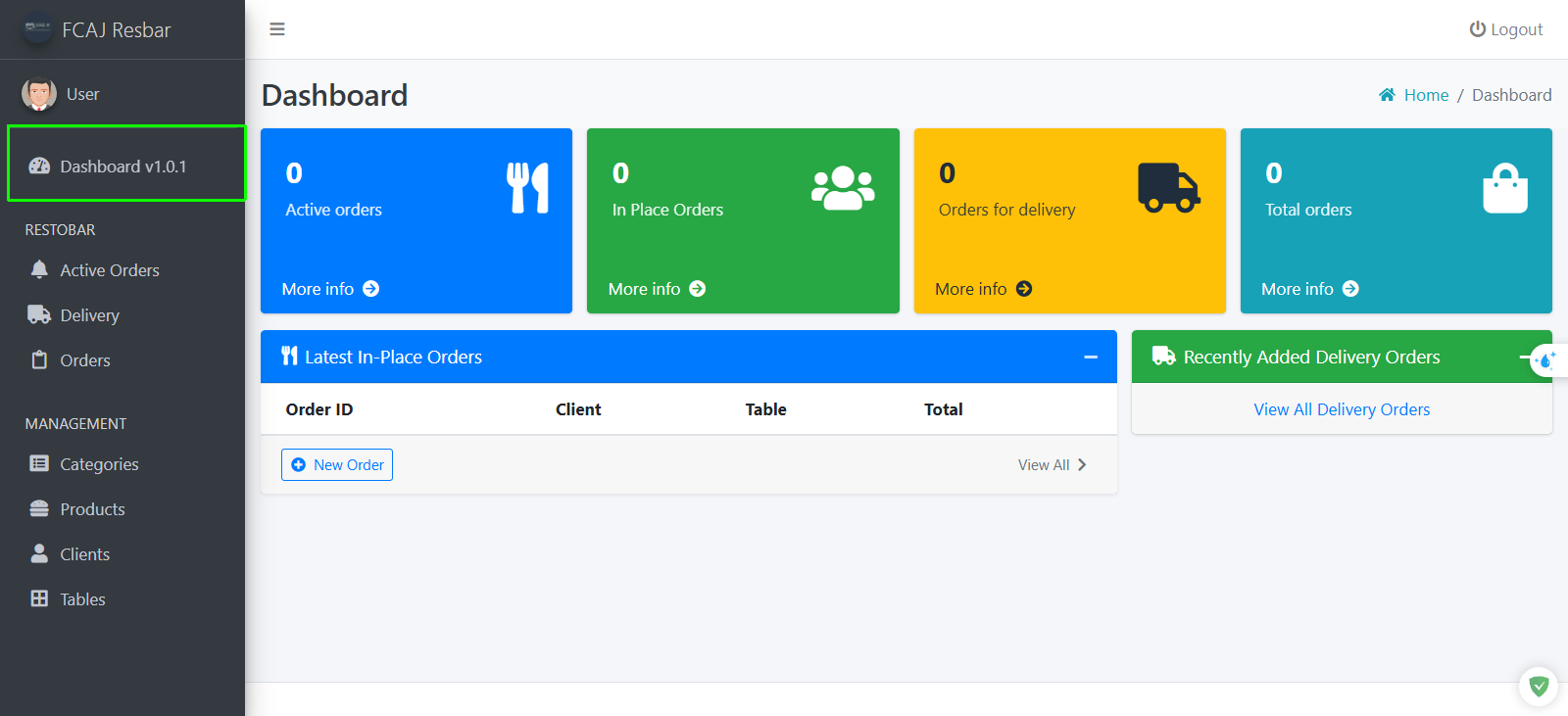Go to Active Orders in the sidebar
Viewport: 1568px width, 716px height.
click(122, 270)
